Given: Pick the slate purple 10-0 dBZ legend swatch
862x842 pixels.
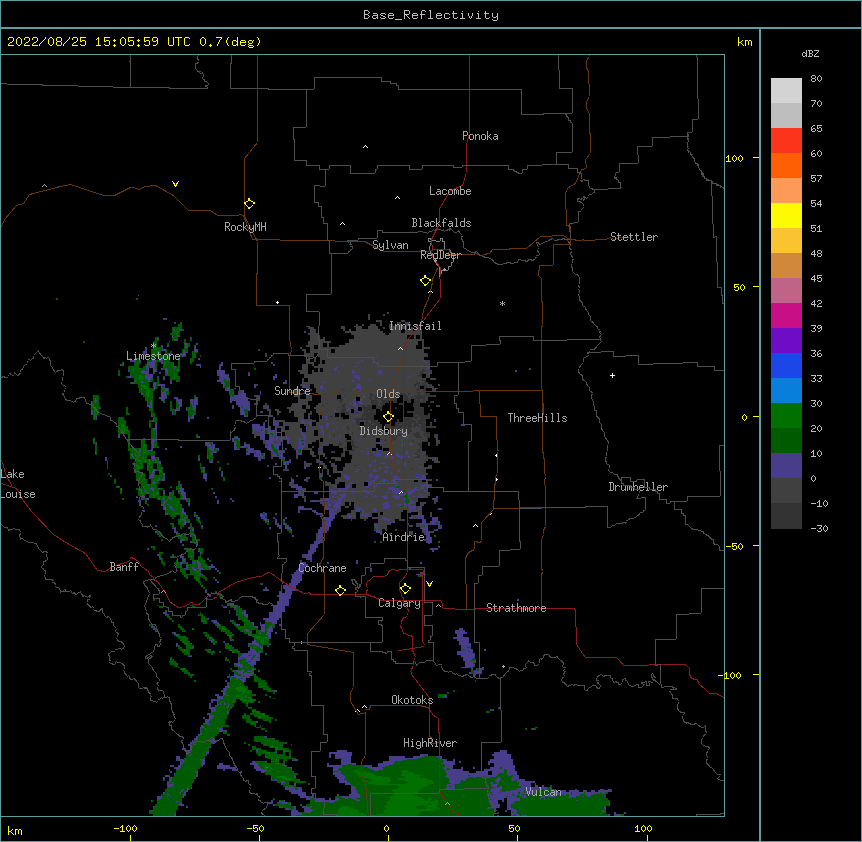Looking at the screenshot, I should pos(786,466).
